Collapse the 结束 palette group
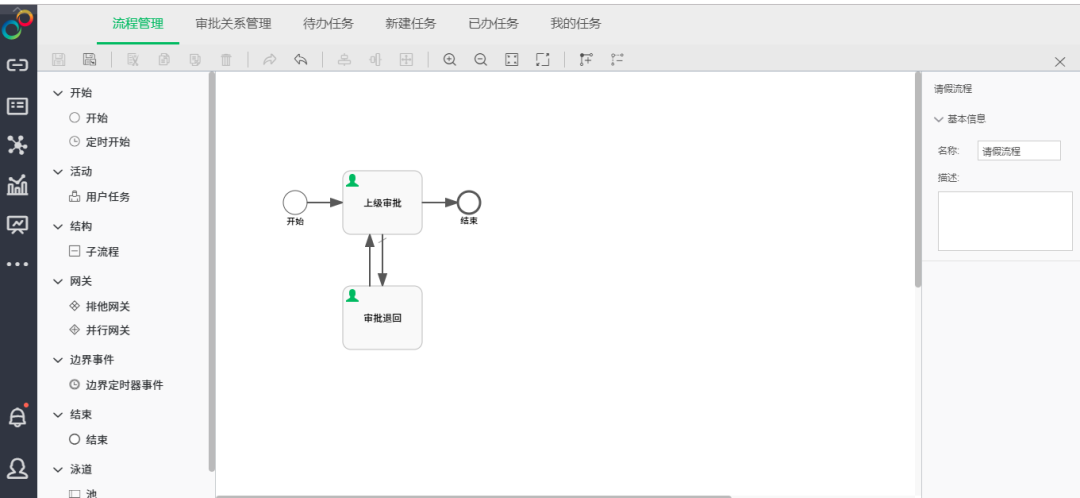This screenshot has height=498, width=1080. click(x=57, y=415)
